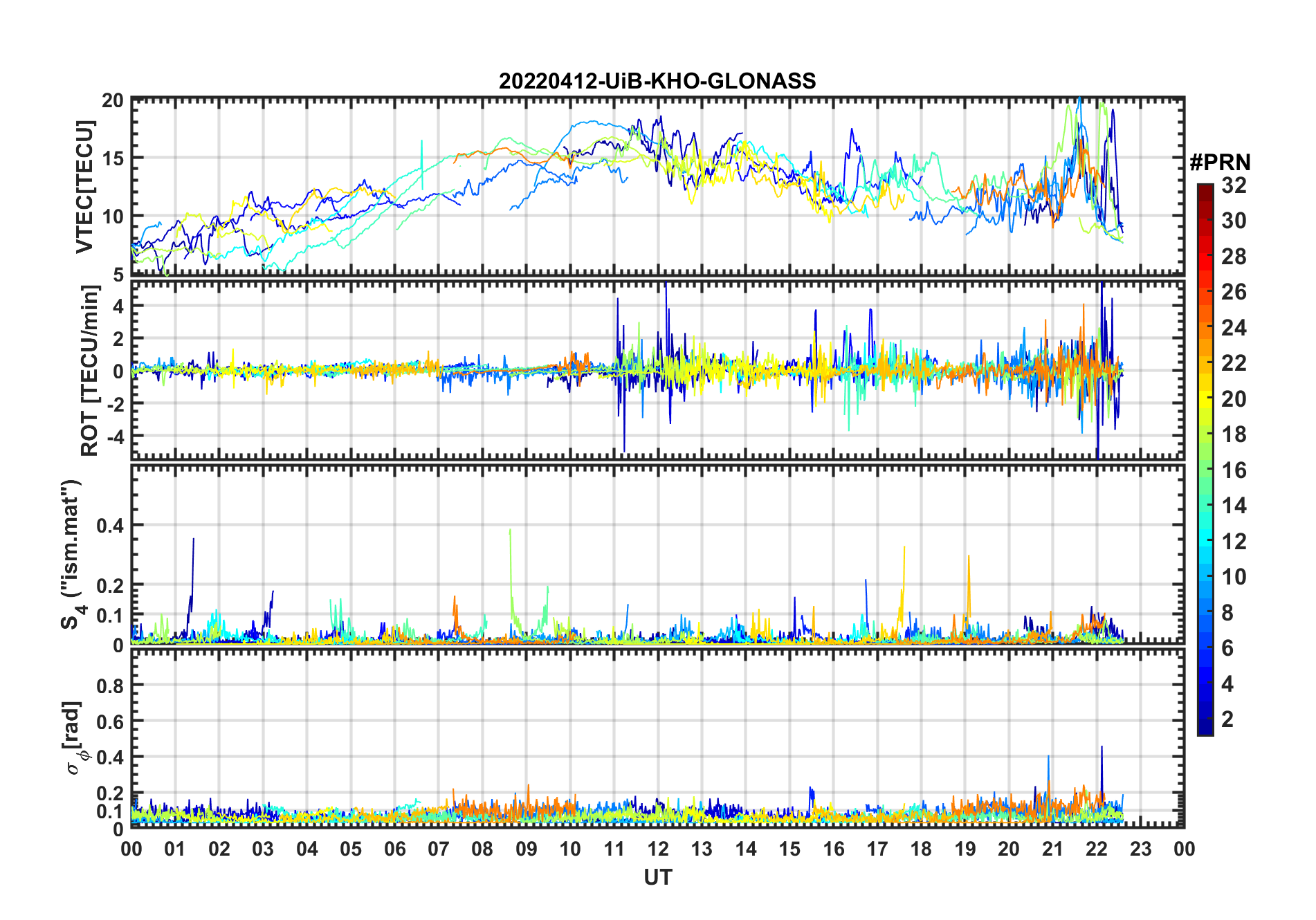Click the sigma-phi [rad] y-axis label
Screen dimensions: 1316x920
[x=75, y=738]
